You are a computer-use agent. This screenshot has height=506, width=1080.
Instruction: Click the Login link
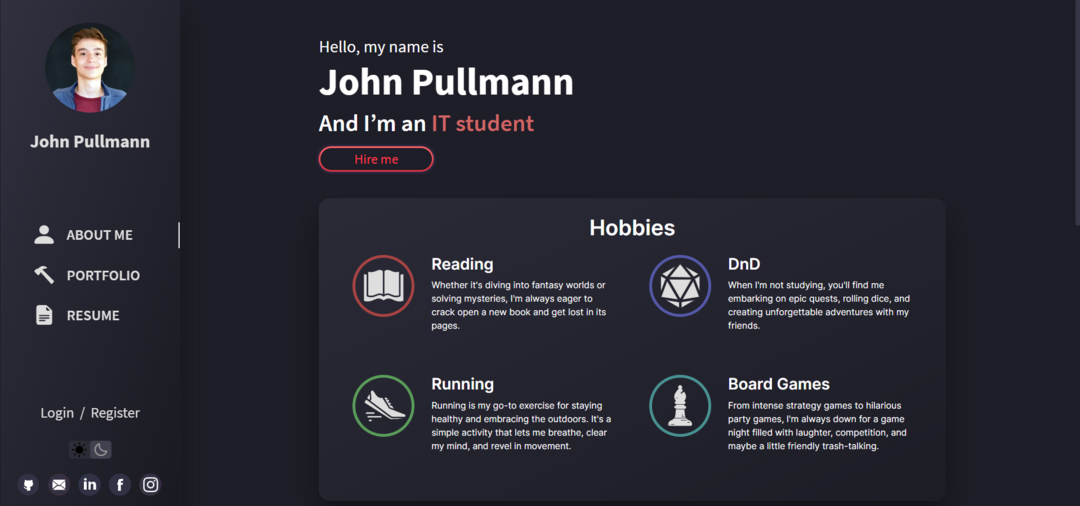pyautogui.click(x=57, y=413)
